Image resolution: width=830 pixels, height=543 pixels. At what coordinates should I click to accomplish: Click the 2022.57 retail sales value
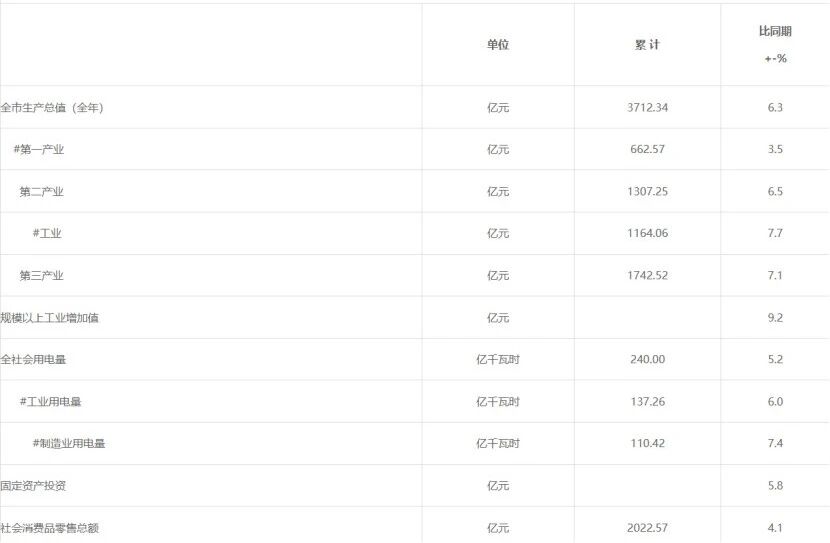(647, 528)
